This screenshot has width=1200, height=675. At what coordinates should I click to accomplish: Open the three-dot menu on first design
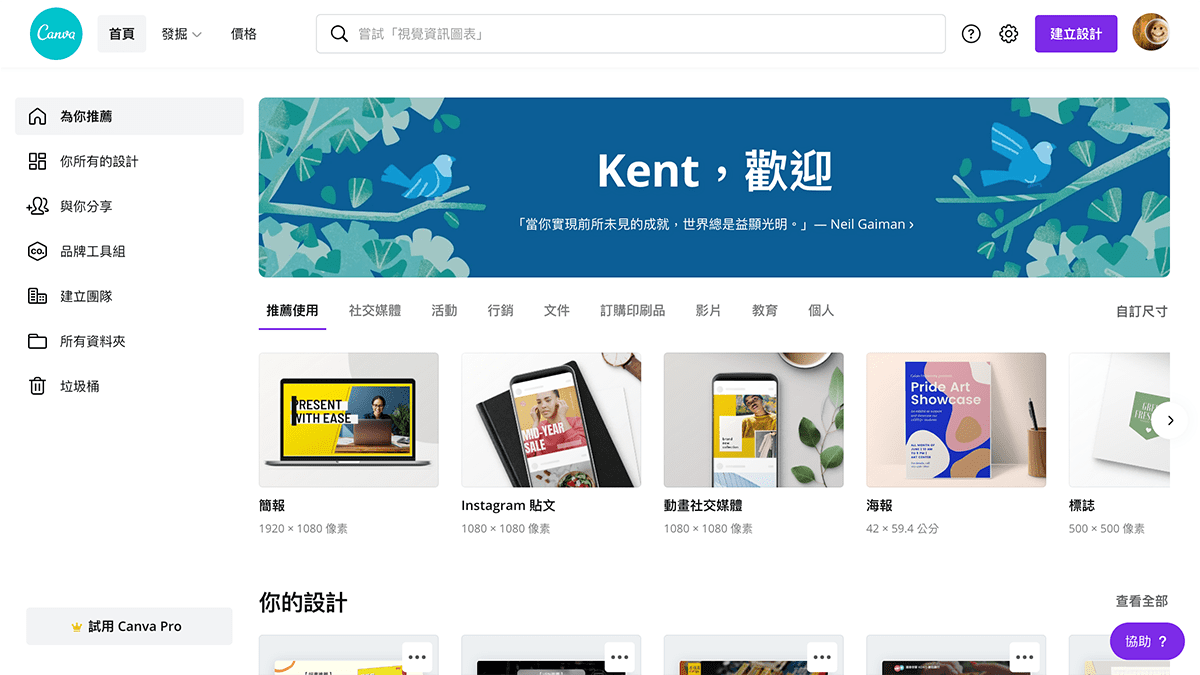pos(418,657)
